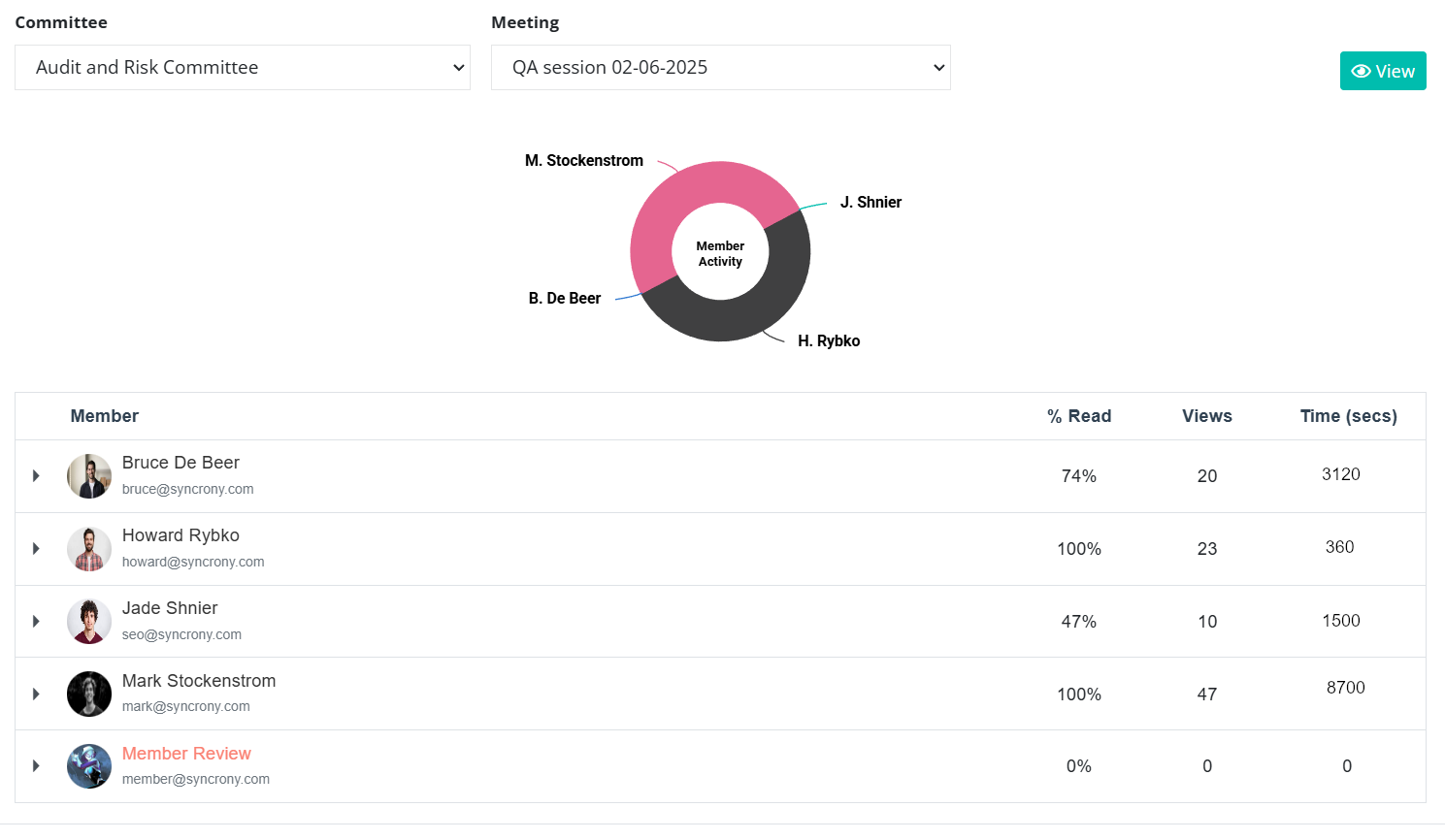Sort by the % Read column header
Viewport: 1445px width, 840px height.
pos(1078,415)
